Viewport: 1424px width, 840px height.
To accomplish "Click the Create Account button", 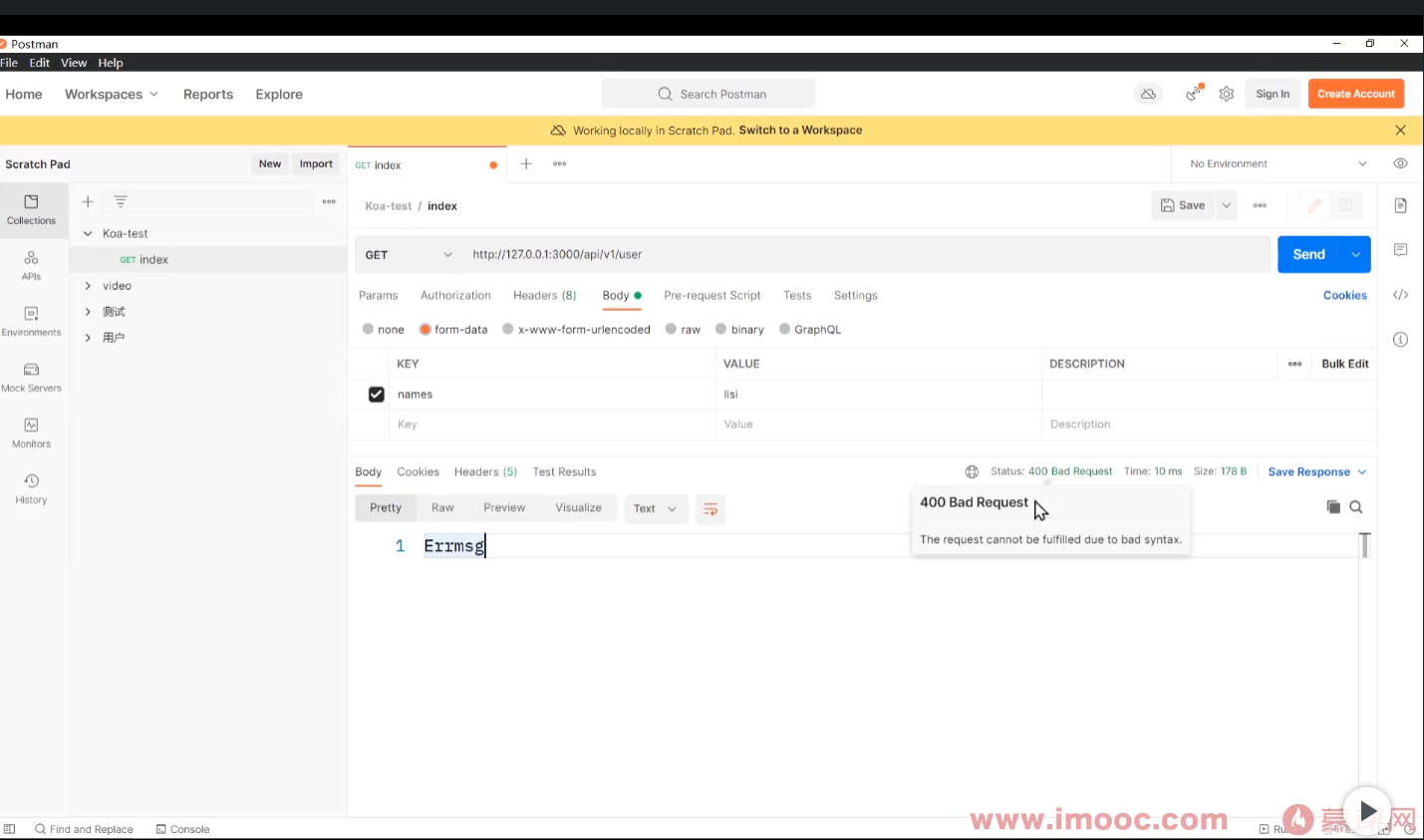I will click(1356, 94).
